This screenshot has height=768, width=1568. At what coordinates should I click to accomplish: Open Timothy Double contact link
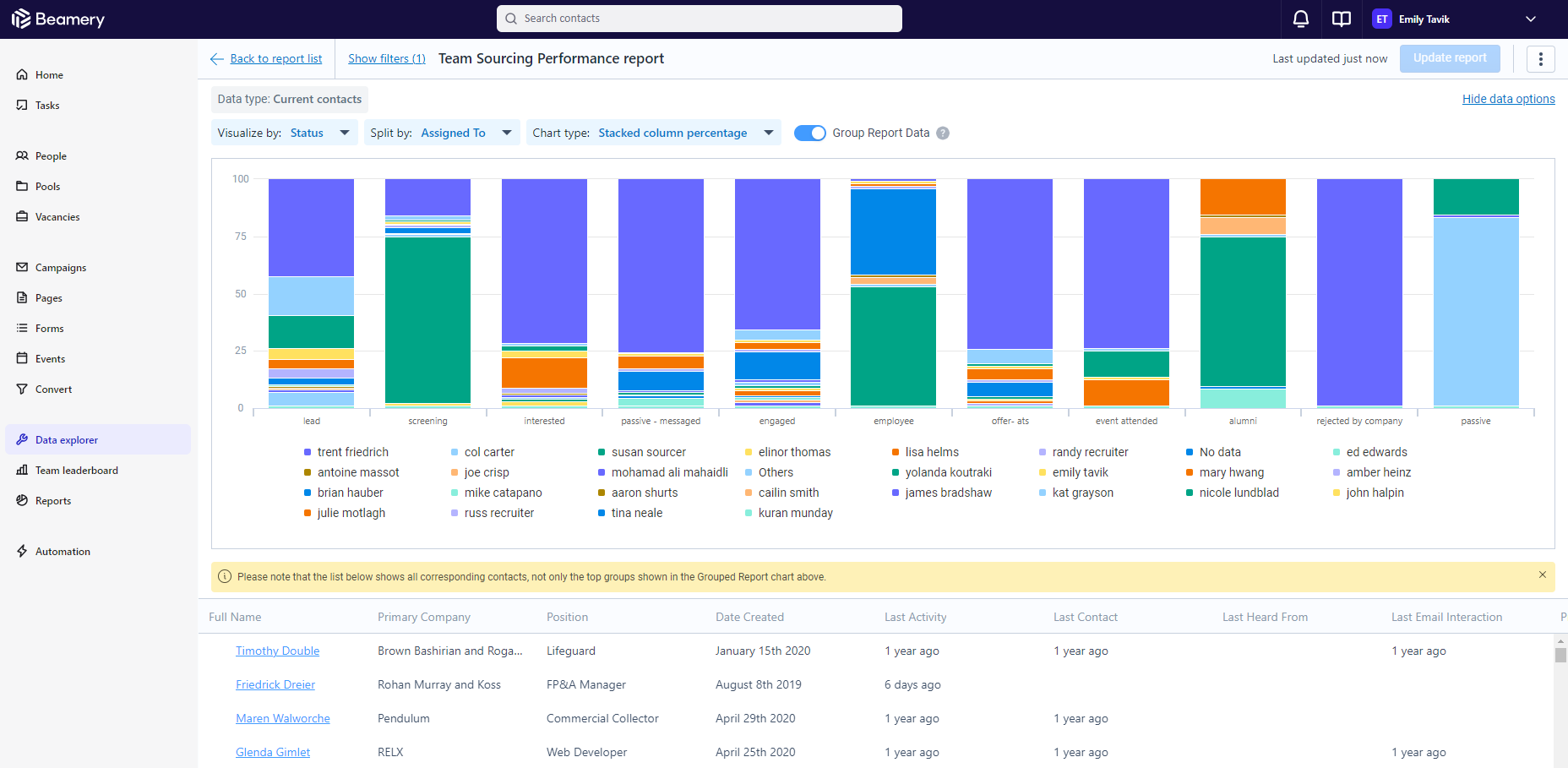pyautogui.click(x=277, y=651)
